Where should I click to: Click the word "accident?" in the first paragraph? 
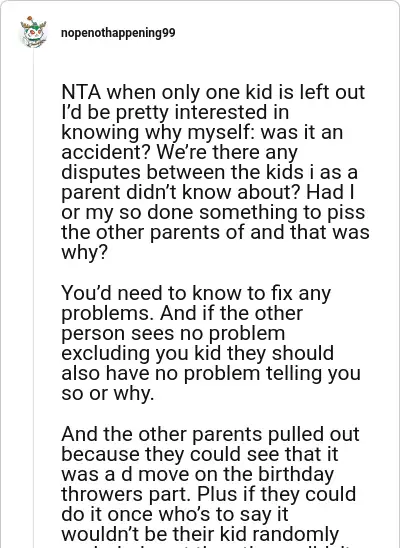coord(107,152)
